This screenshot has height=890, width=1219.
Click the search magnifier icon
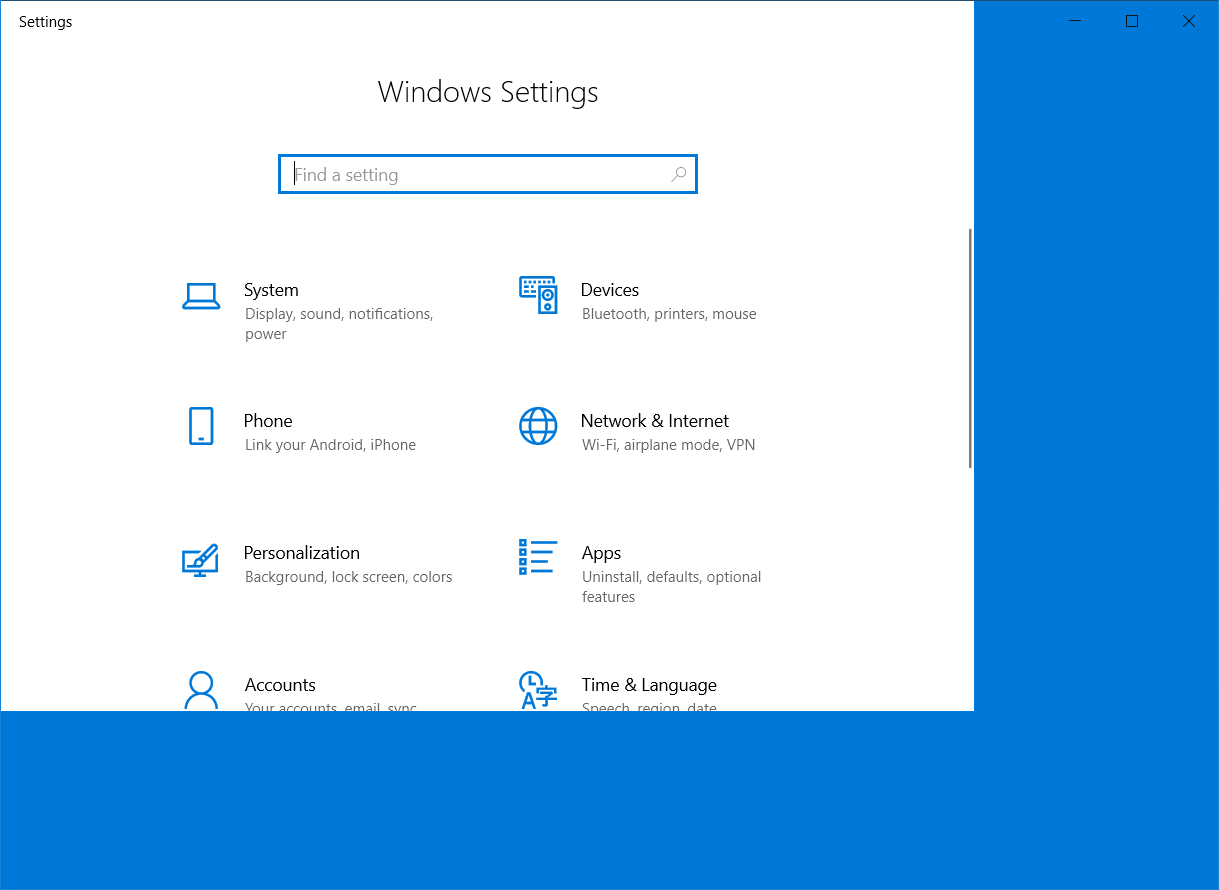(678, 175)
